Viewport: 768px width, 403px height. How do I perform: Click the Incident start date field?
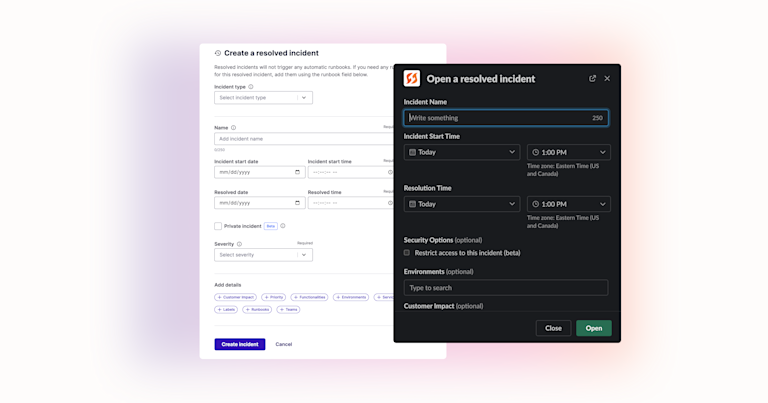260,172
